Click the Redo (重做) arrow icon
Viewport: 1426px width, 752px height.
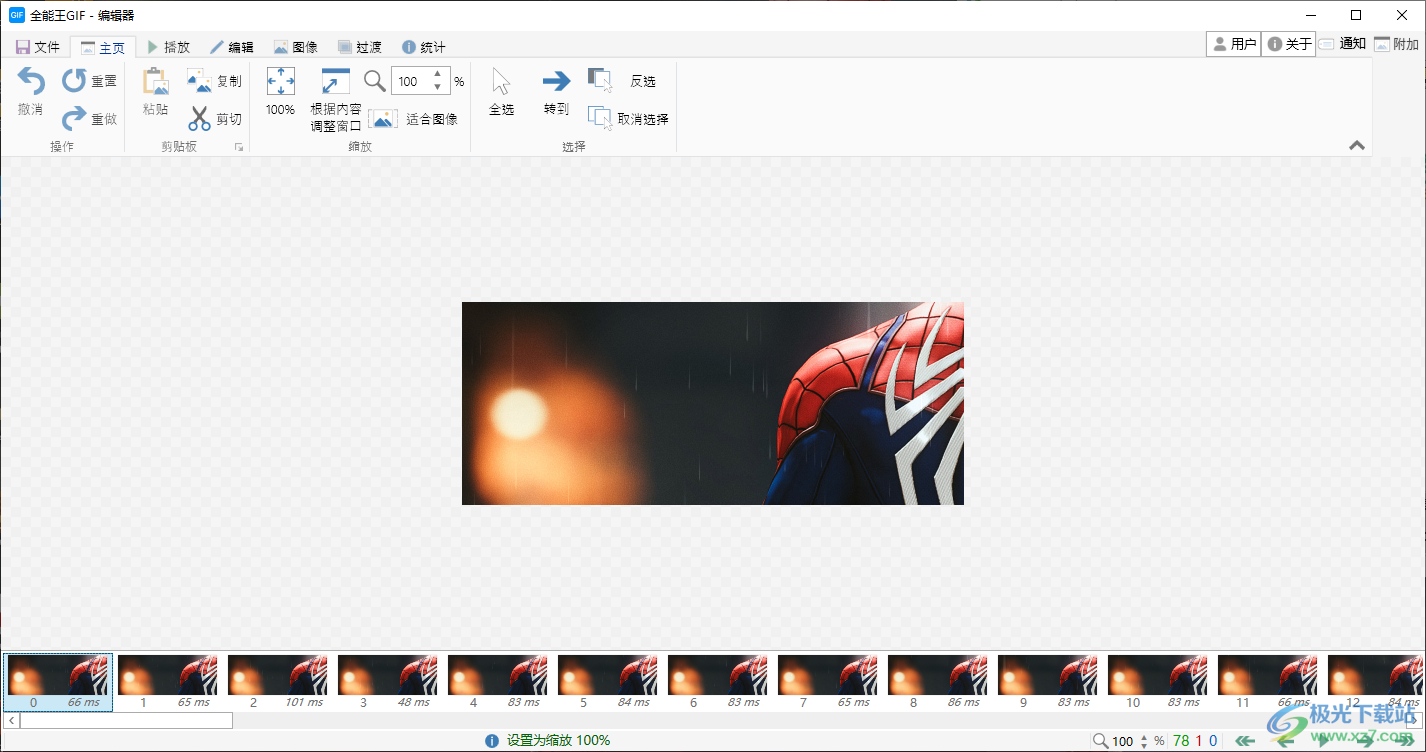(x=75, y=119)
